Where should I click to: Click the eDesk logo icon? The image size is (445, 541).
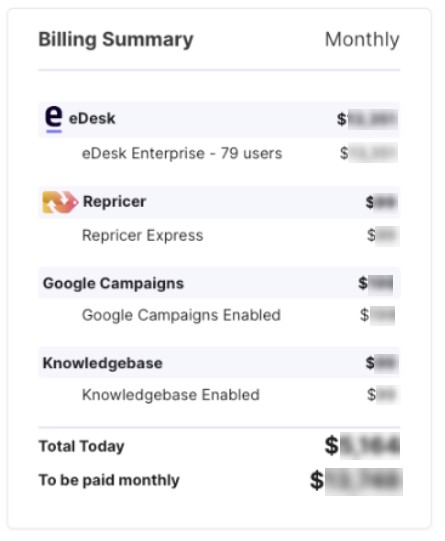click(54, 119)
